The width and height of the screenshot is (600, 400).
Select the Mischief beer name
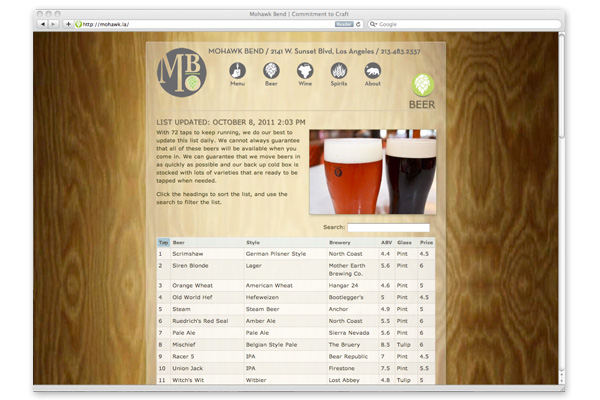coord(184,345)
